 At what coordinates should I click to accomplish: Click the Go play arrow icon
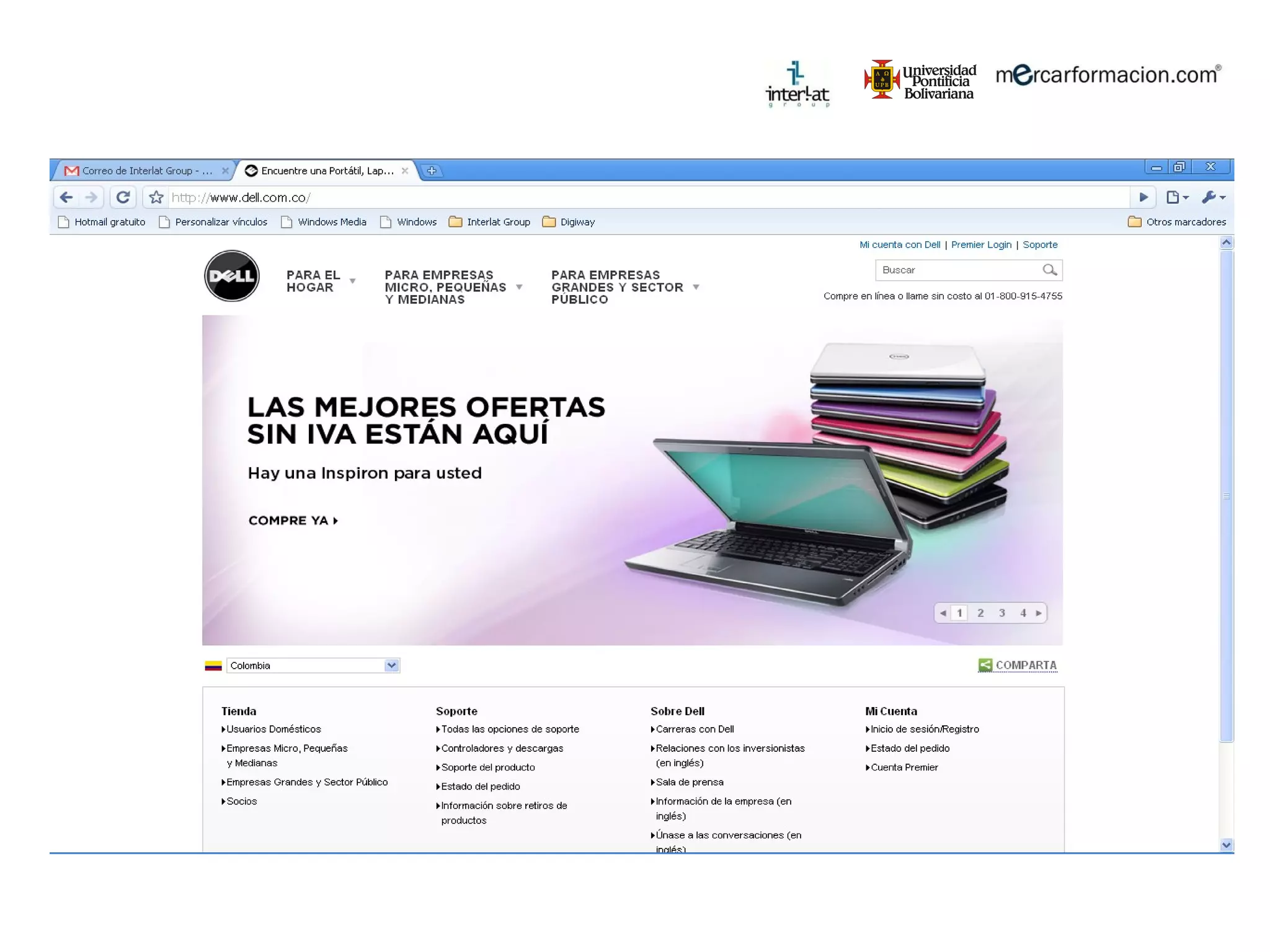click(1143, 197)
